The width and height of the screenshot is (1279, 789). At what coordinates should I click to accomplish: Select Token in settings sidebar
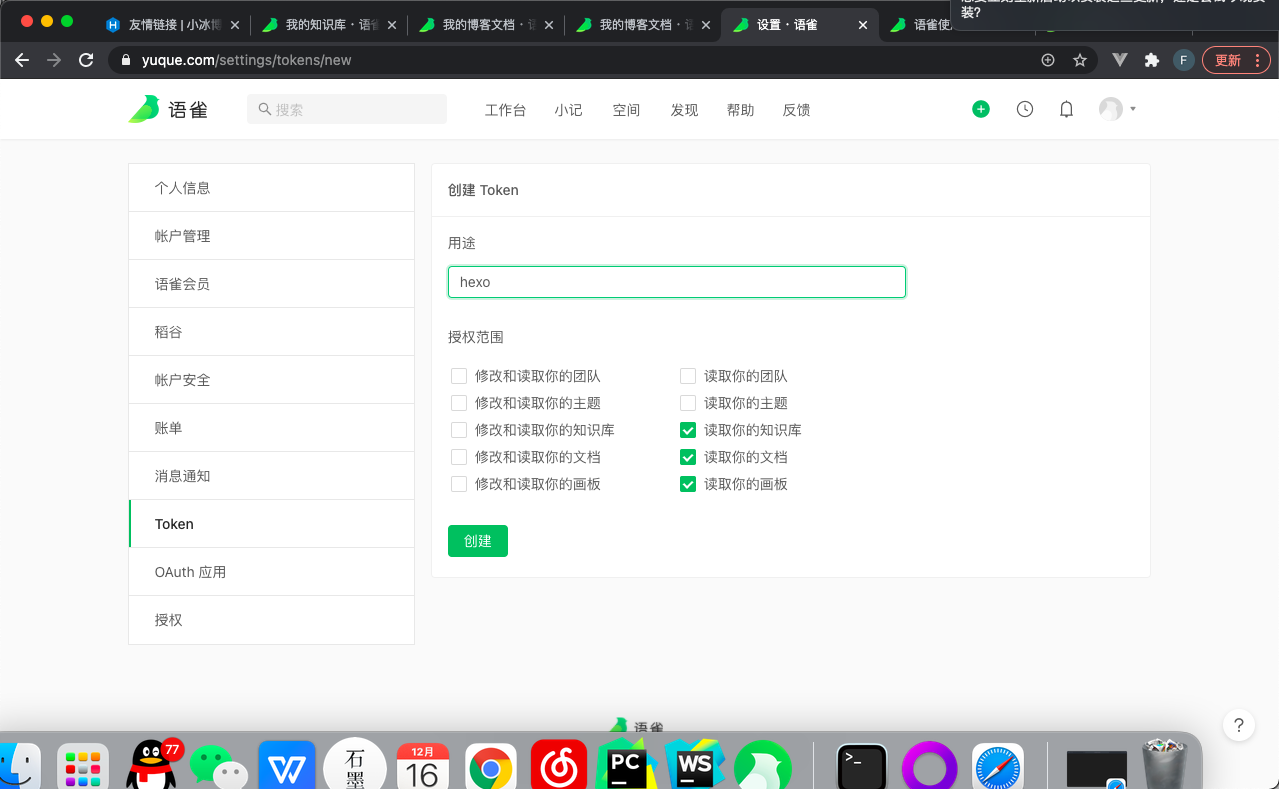pos(271,524)
